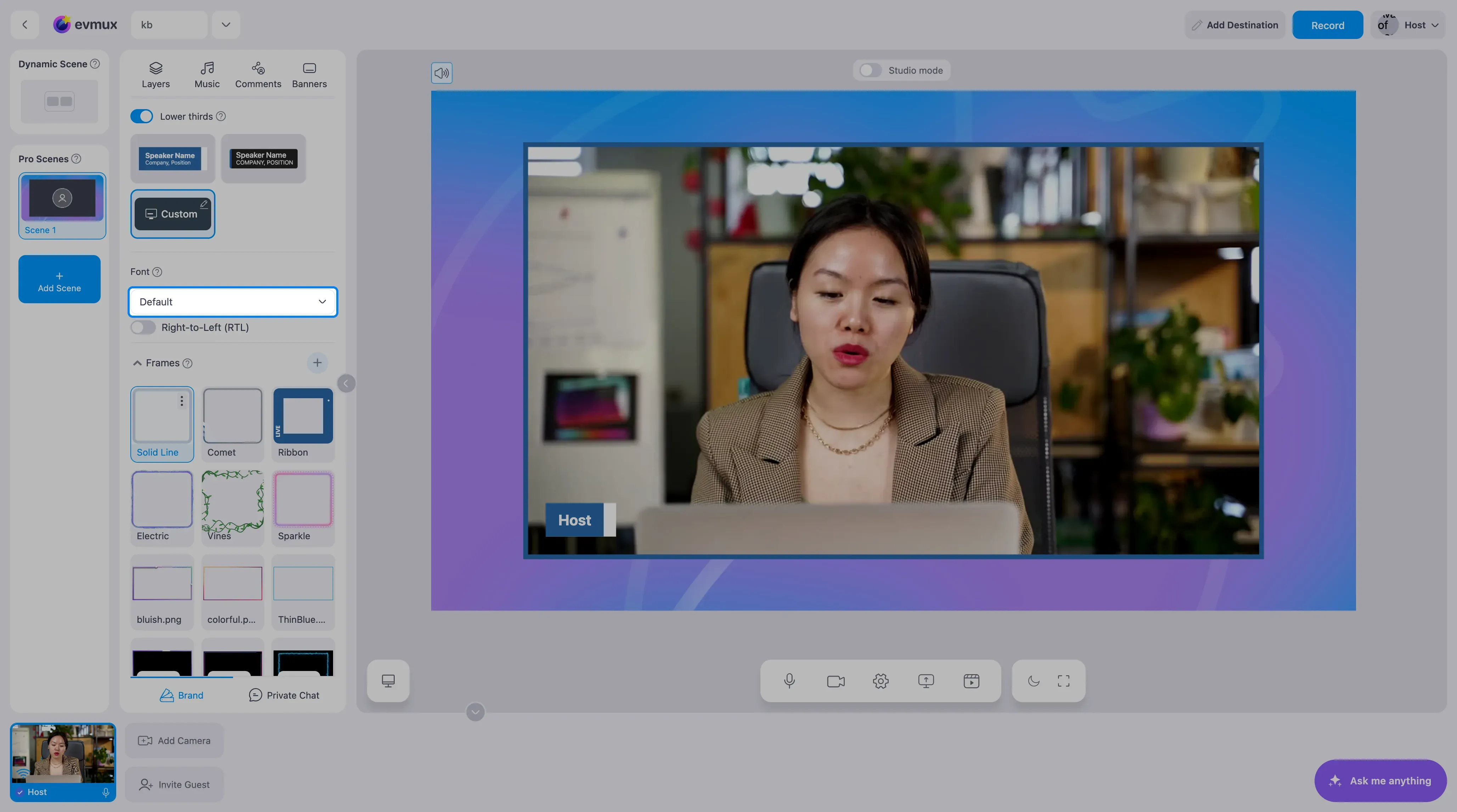Enable Right-to-Left (RTL) toggle
The height and width of the screenshot is (812, 1457).
142,327
